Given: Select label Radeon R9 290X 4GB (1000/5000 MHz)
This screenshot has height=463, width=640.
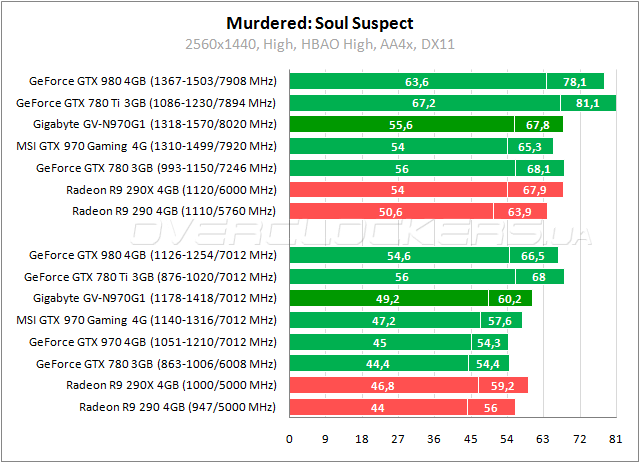Looking at the screenshot, I should pos(171,385).
